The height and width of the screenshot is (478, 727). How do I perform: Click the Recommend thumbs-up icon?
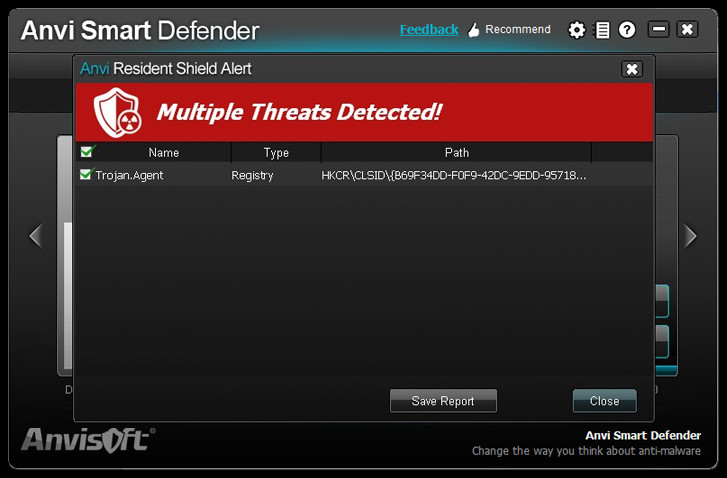[473, 30]
